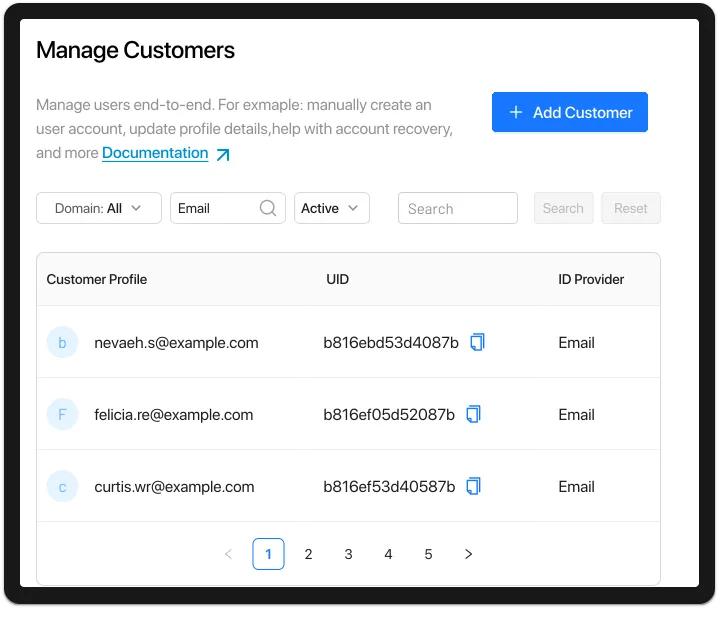Select page 1 in pagination
This screenshot has height=620, width=719.
268,554
